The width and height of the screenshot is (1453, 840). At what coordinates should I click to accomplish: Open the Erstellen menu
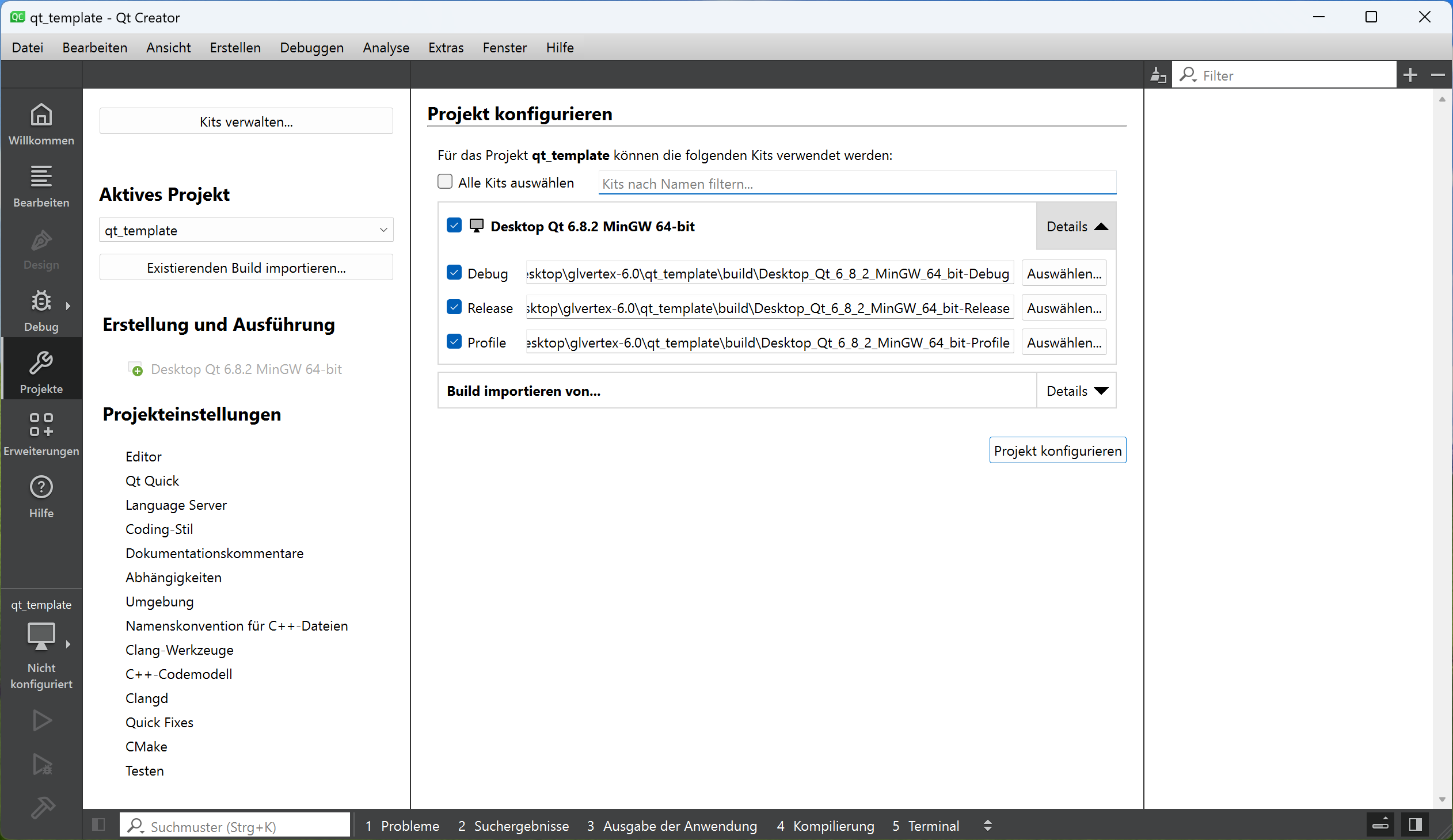(235, 47)
